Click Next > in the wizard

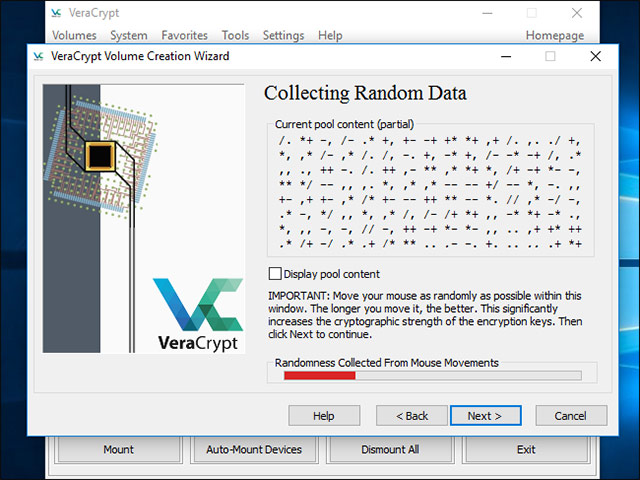pyautogui.click(x=486, y=416)
